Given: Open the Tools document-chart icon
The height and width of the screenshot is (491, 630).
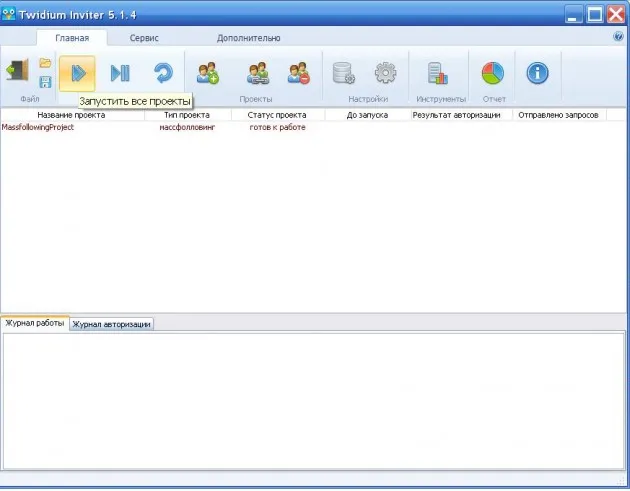Looking at the screenshot, I should 438,73.
